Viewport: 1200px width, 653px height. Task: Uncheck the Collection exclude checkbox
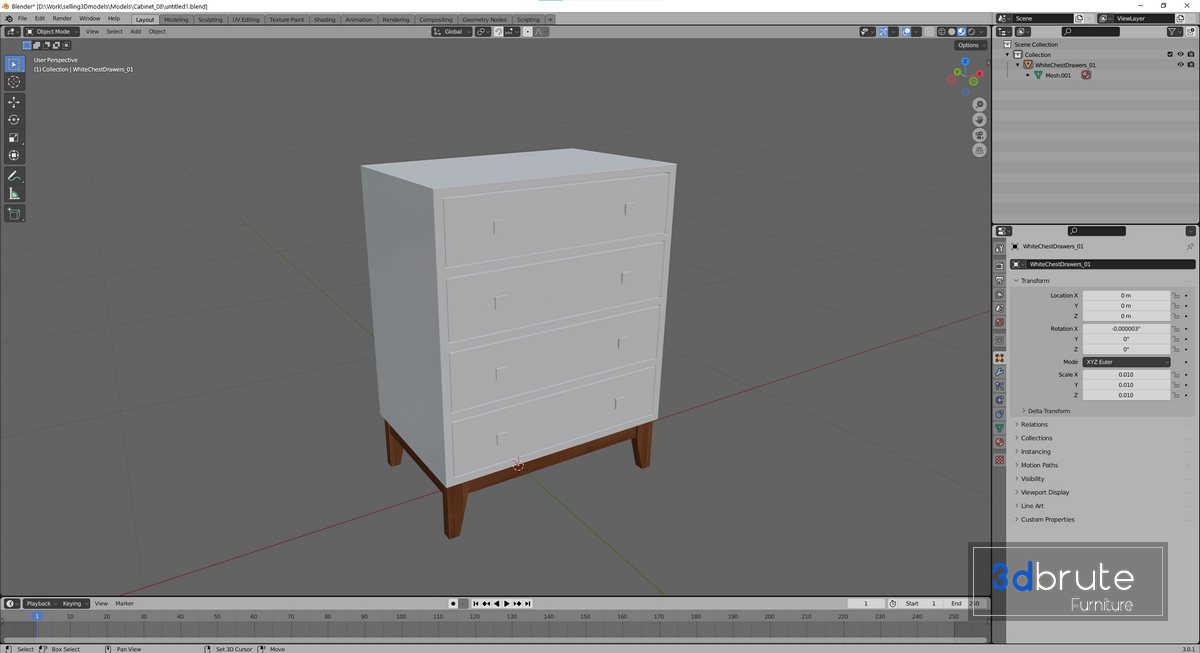[x=1170, y=54]
